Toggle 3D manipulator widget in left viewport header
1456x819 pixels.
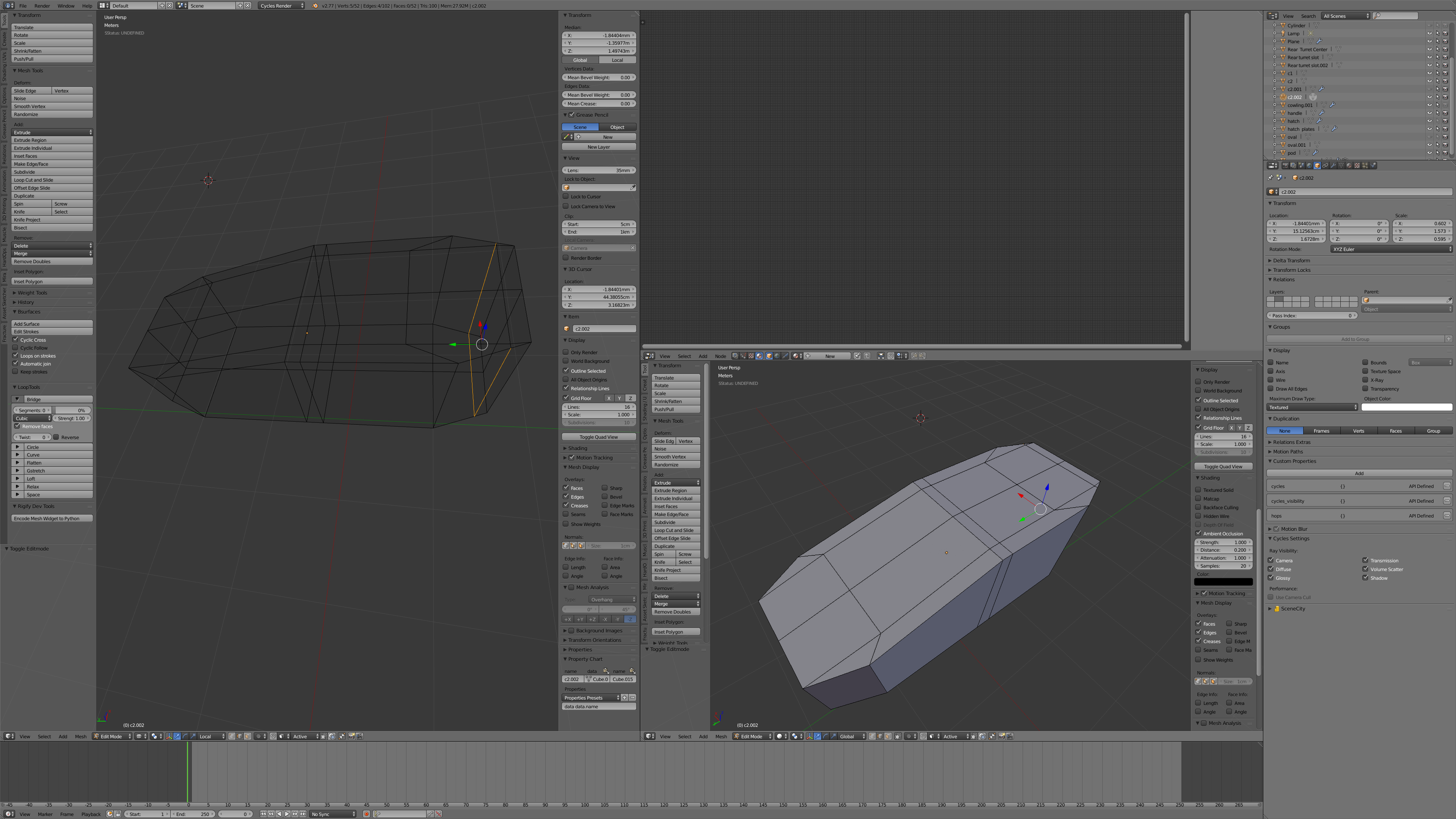click(x=169, y=736)
